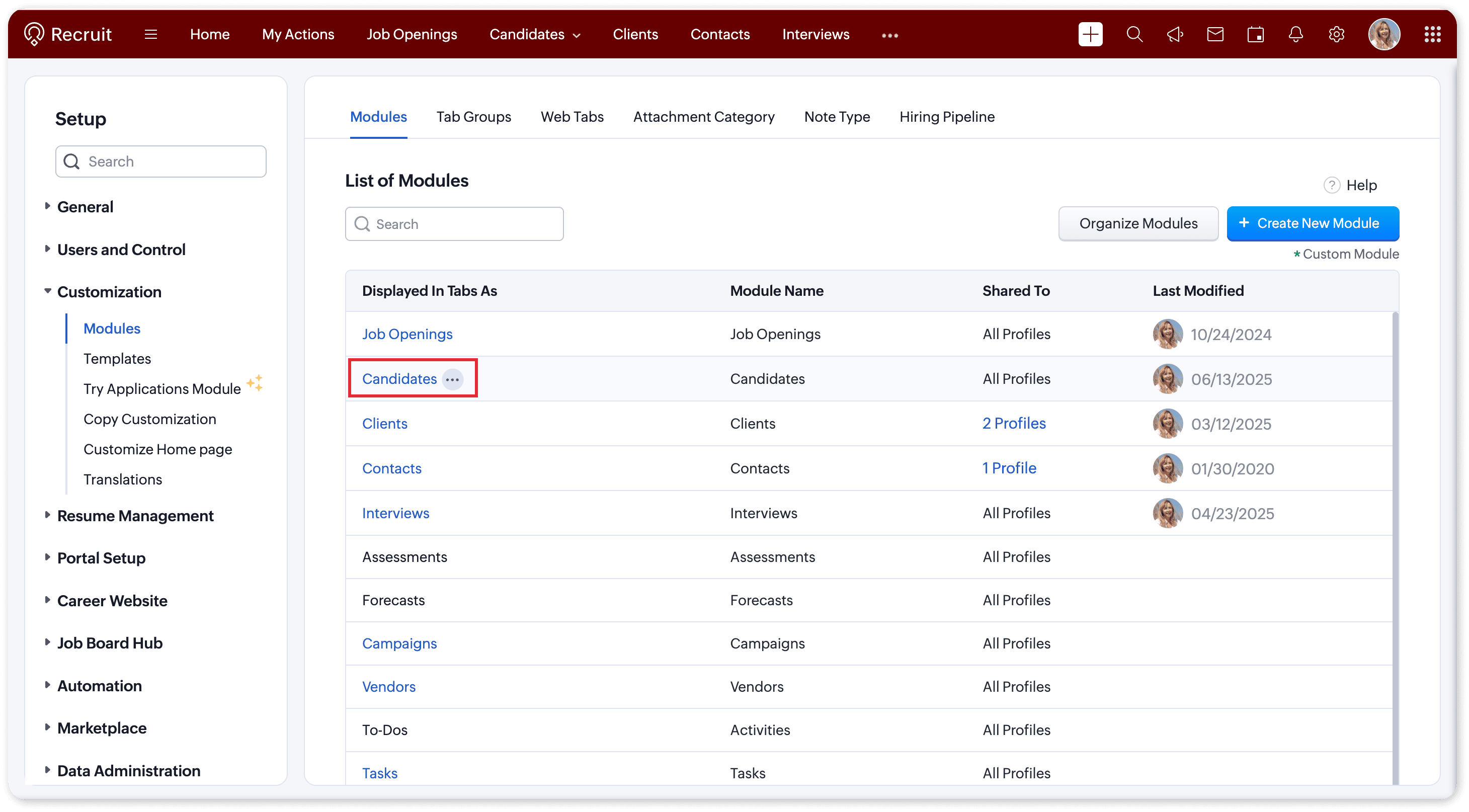The width and height of the screenshot is (1469, 812).
Task: Open the mail envelope icon
Action: [x=1215, y=34]
